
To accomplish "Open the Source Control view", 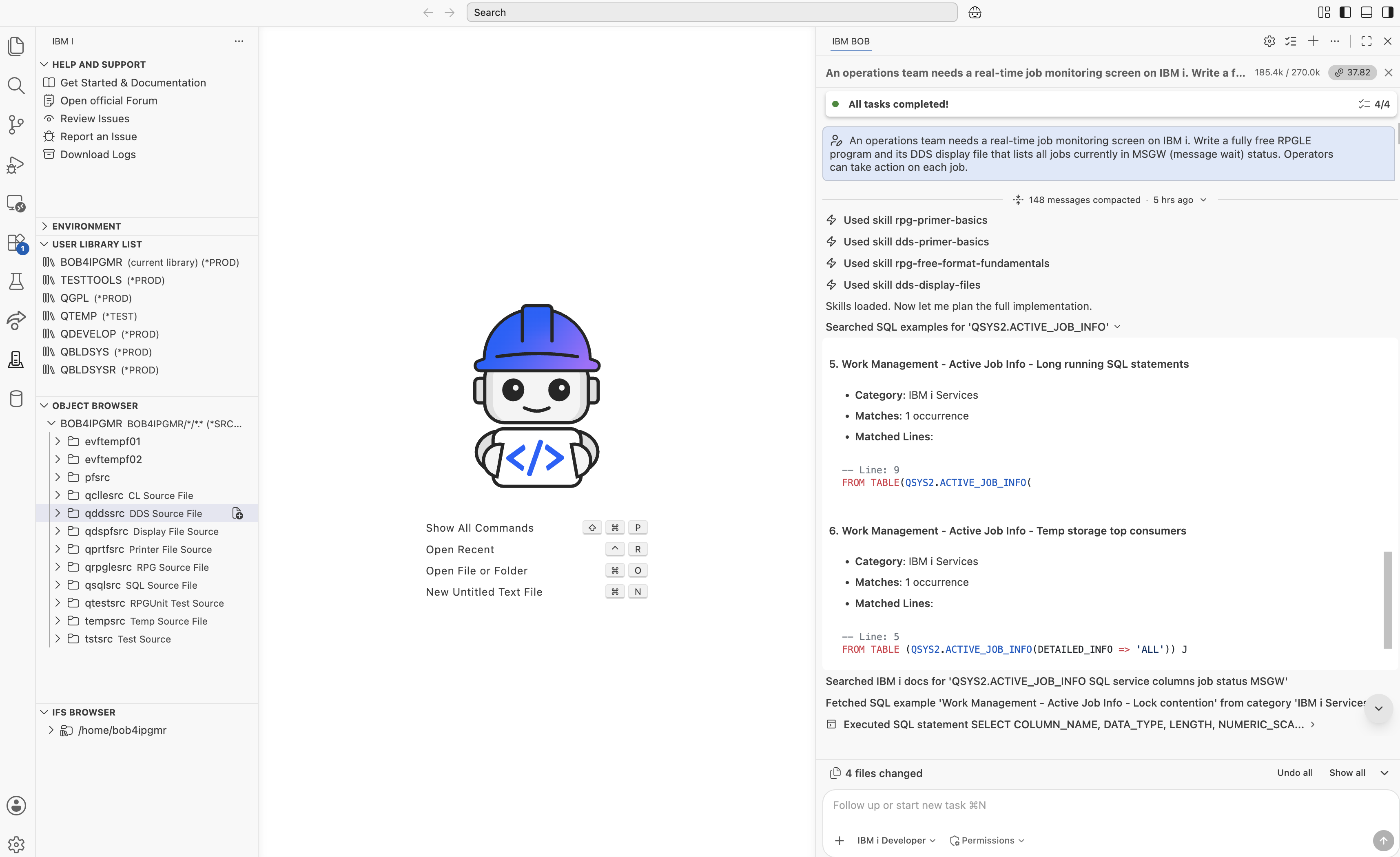I will [x=16, y=125].
